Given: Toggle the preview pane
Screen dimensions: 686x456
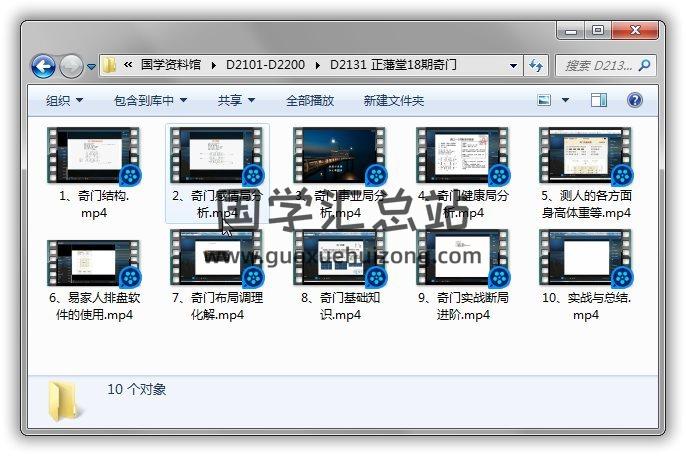Looking at the screenshot, I should [598, 100].
